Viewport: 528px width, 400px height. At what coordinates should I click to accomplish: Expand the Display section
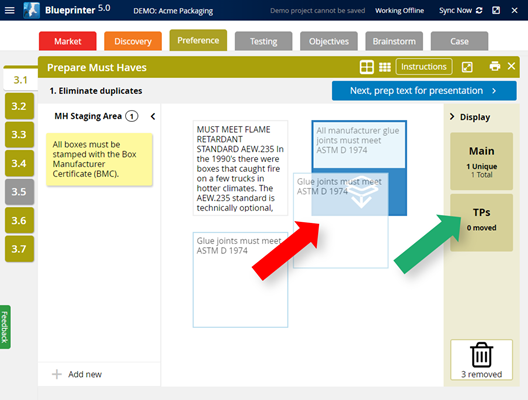452,117
